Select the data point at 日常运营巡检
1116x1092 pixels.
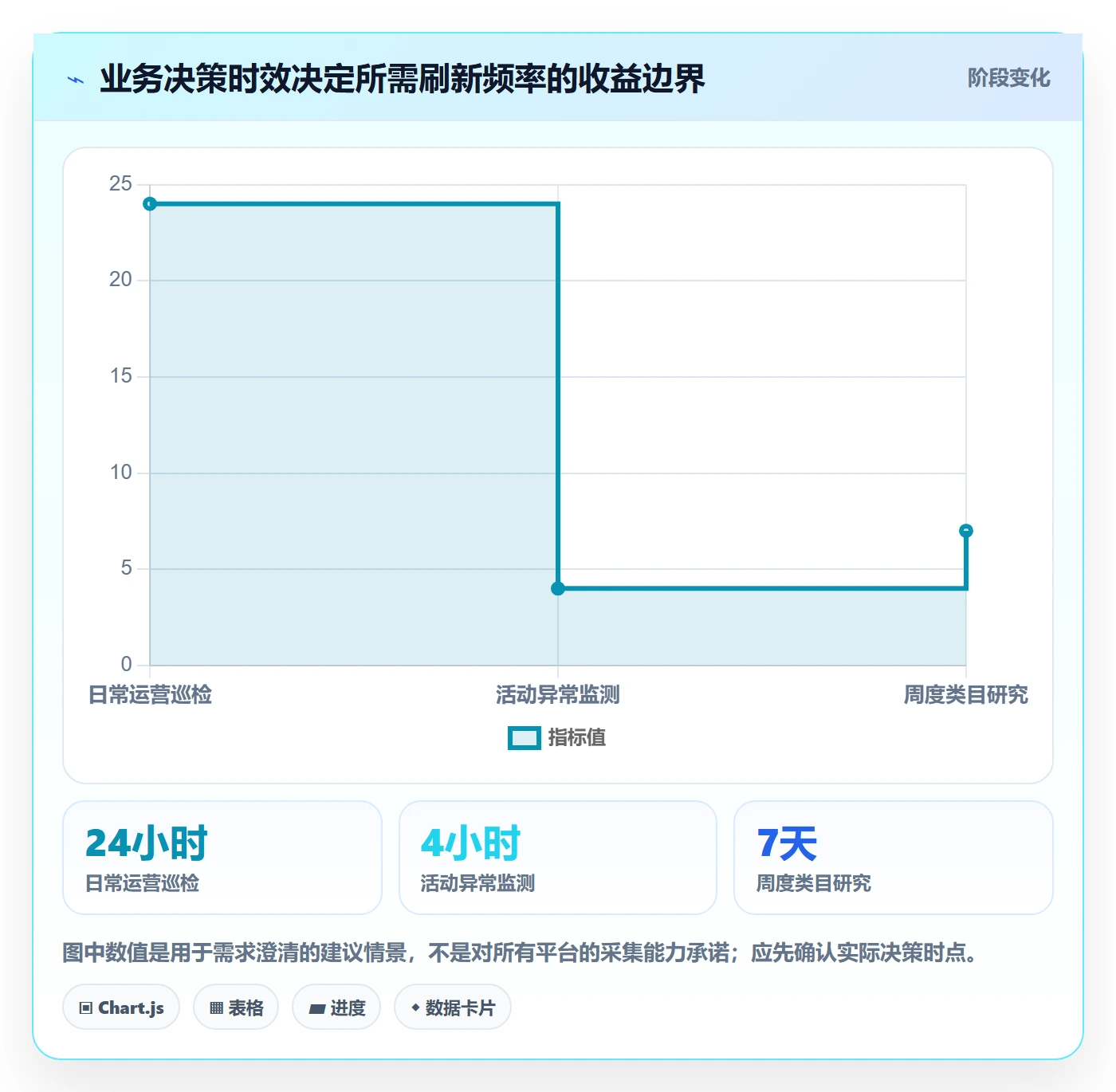pos(150,204)
